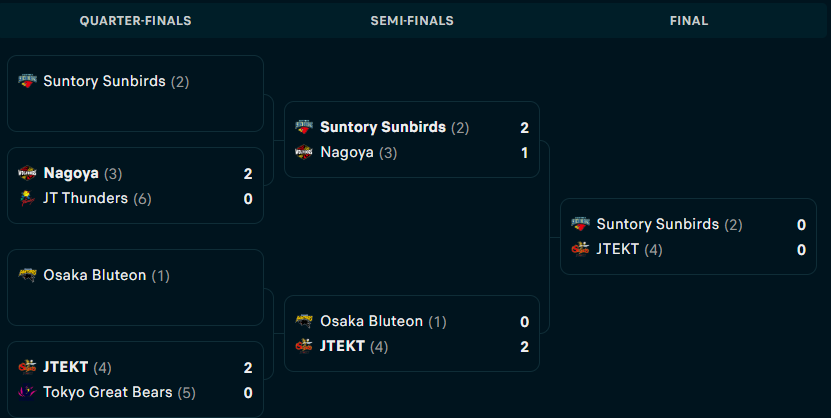Click Osaka Bluteon logo in quarter-finals
The width and height of the screenshot is (831, 418).
pyautogui.click(x=28, y=275)
